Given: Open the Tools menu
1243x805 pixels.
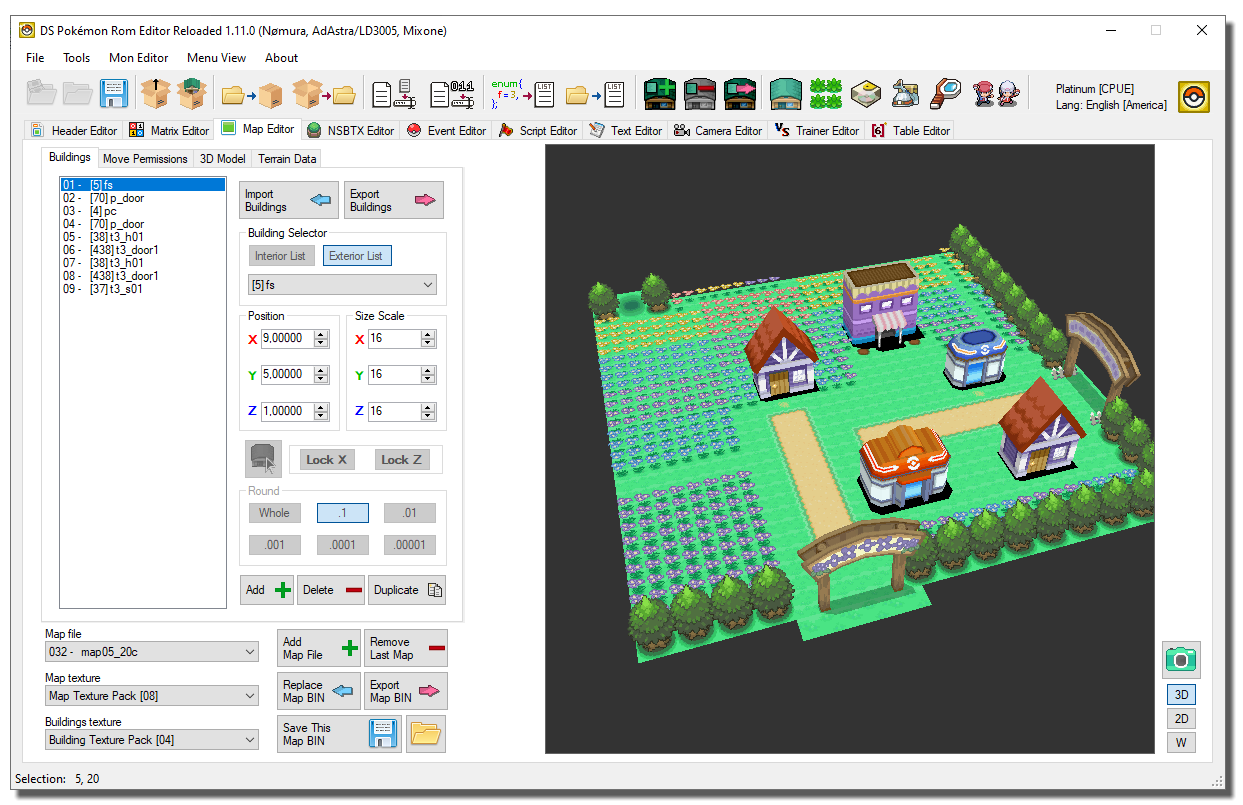Looking at the screenshot, I should click(77, 58).
